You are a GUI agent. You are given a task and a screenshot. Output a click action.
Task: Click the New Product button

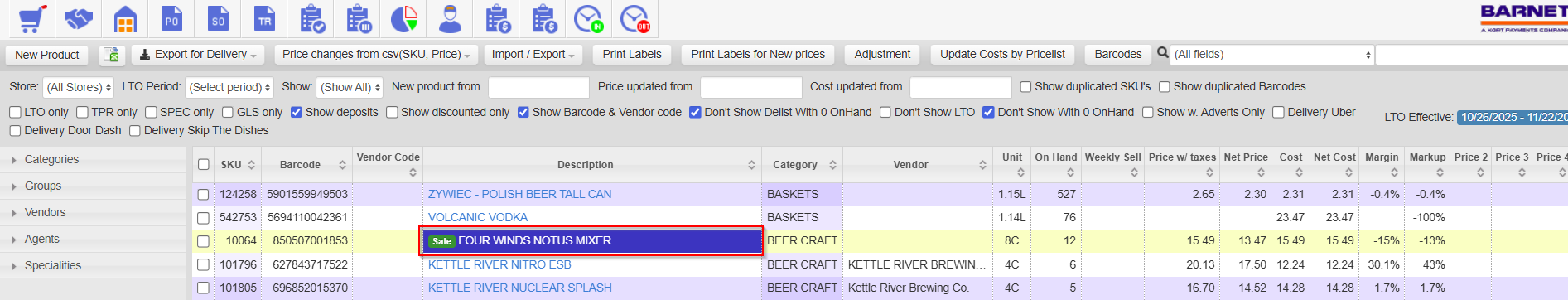point(46,55)
